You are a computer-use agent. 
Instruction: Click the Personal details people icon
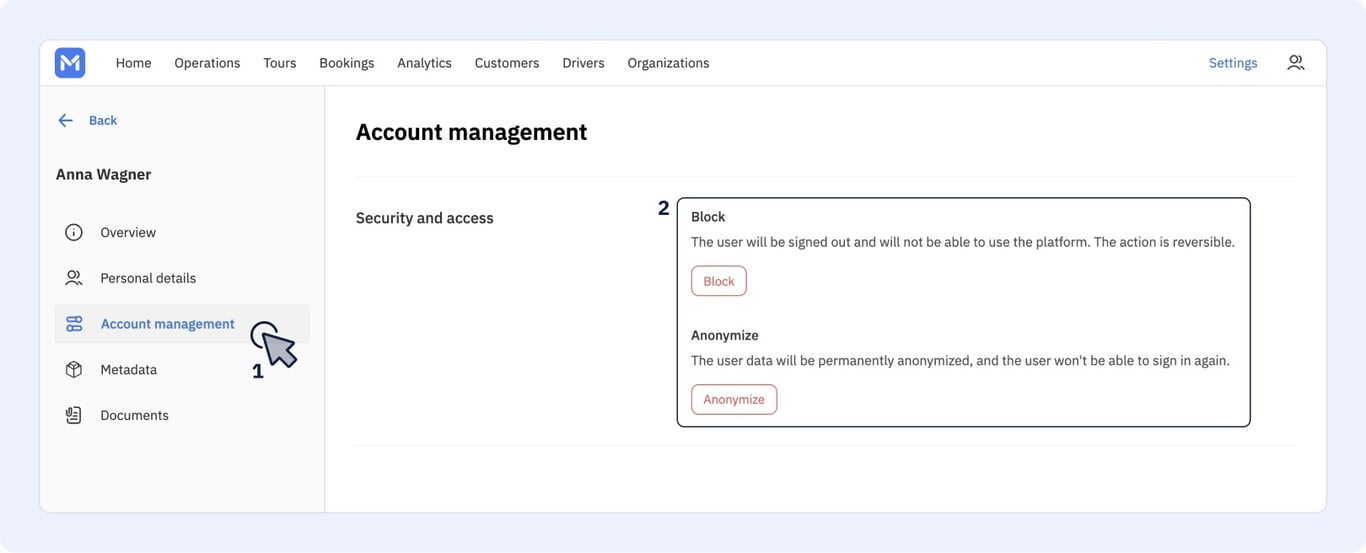pyautogui.click(x=74, y=278)
